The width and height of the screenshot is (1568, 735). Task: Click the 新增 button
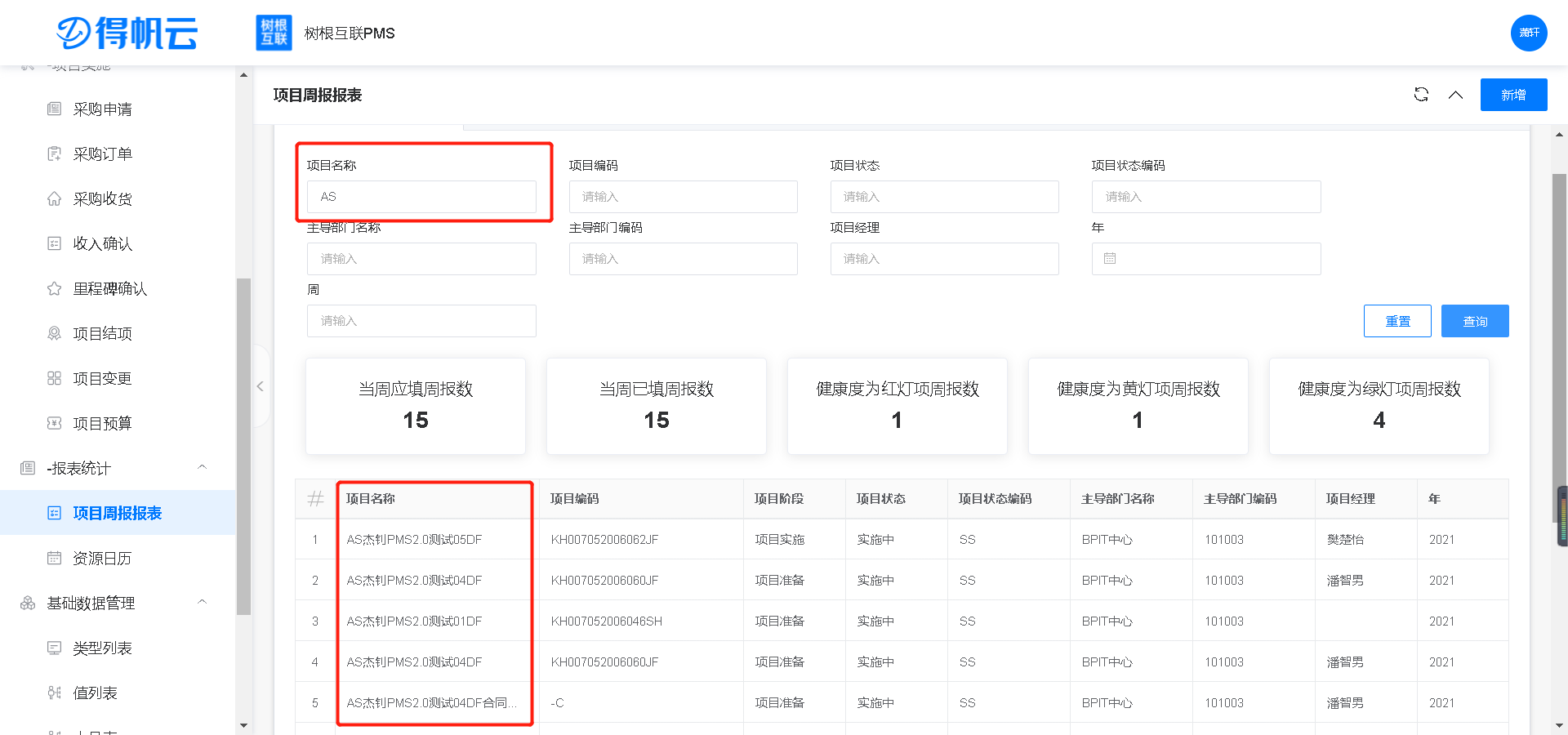(x=1513, y=95)
